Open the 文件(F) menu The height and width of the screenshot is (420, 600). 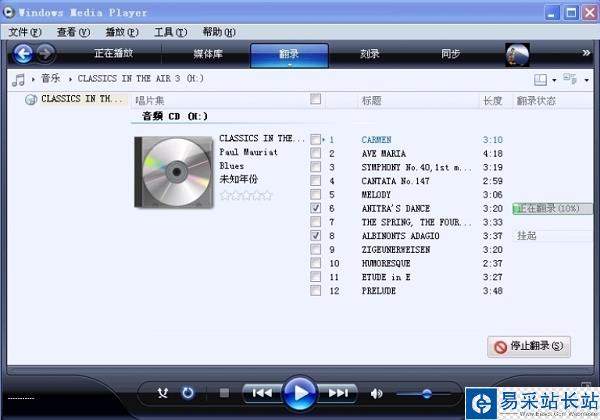pyautogui.click(x=25, y=32)
